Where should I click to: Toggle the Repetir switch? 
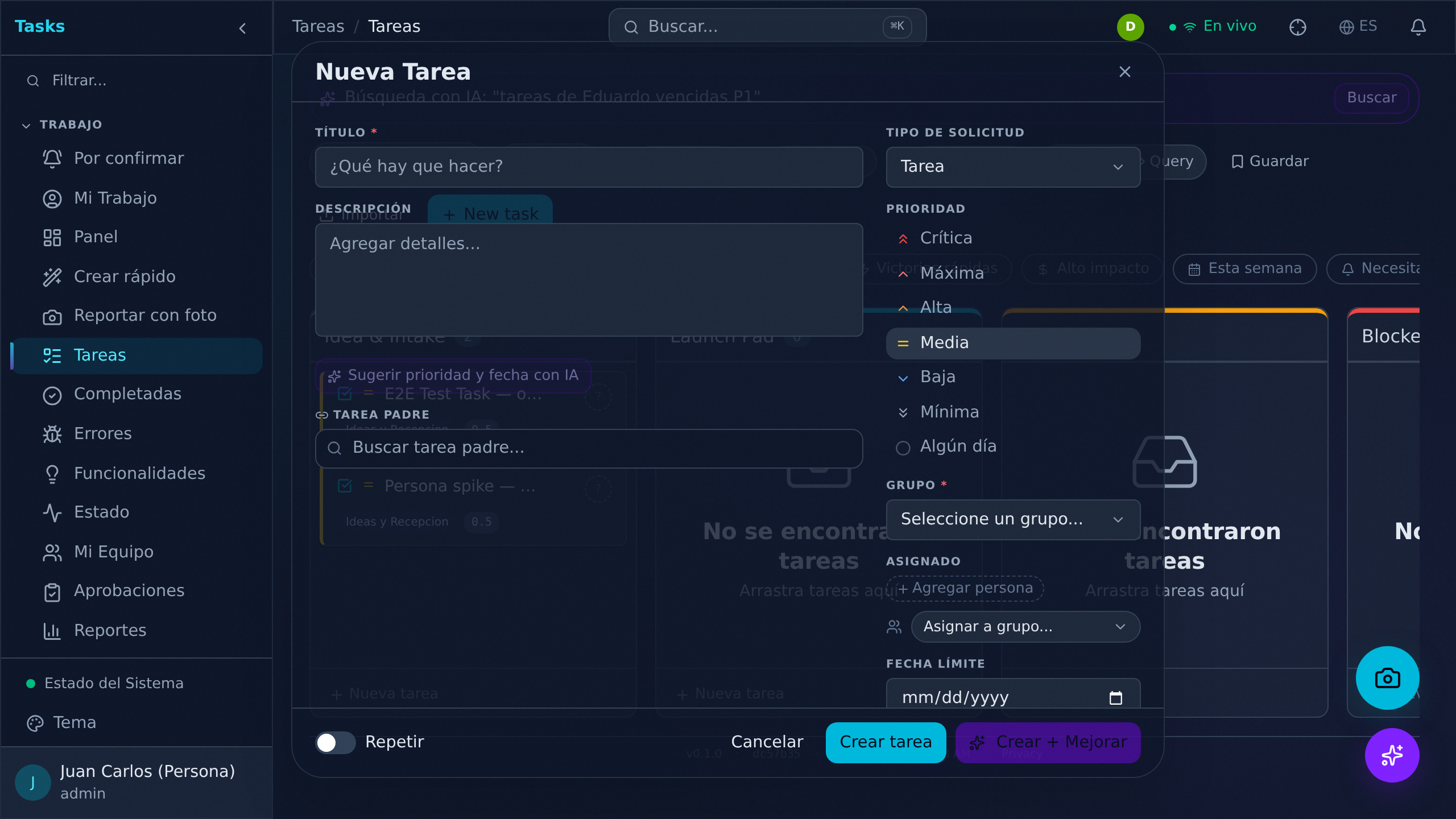[x=336, y=742]
